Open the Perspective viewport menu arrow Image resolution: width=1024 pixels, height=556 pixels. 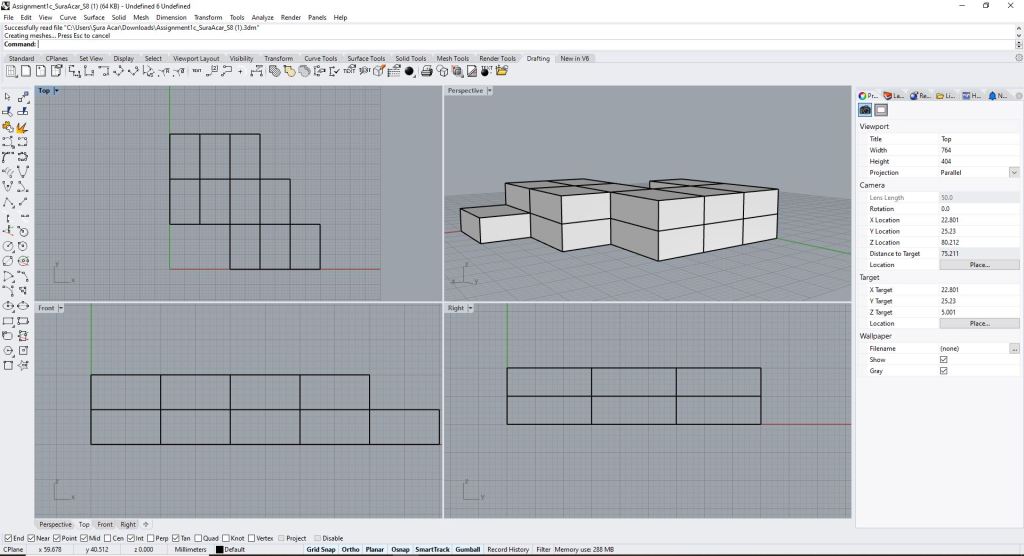tap(490, 91)
